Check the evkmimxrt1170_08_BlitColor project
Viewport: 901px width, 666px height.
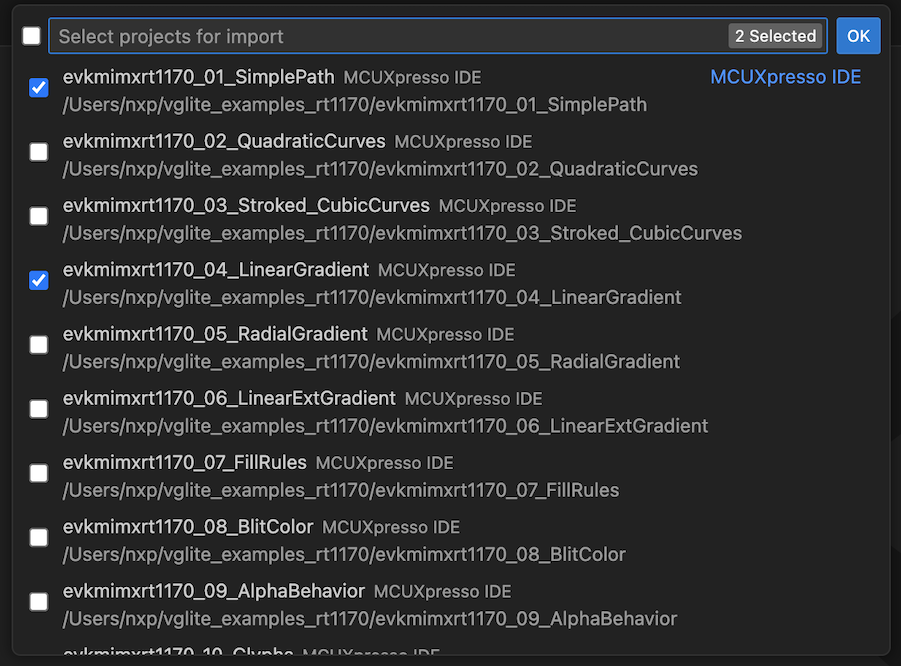pyautogui.click(x=37, y=537)
